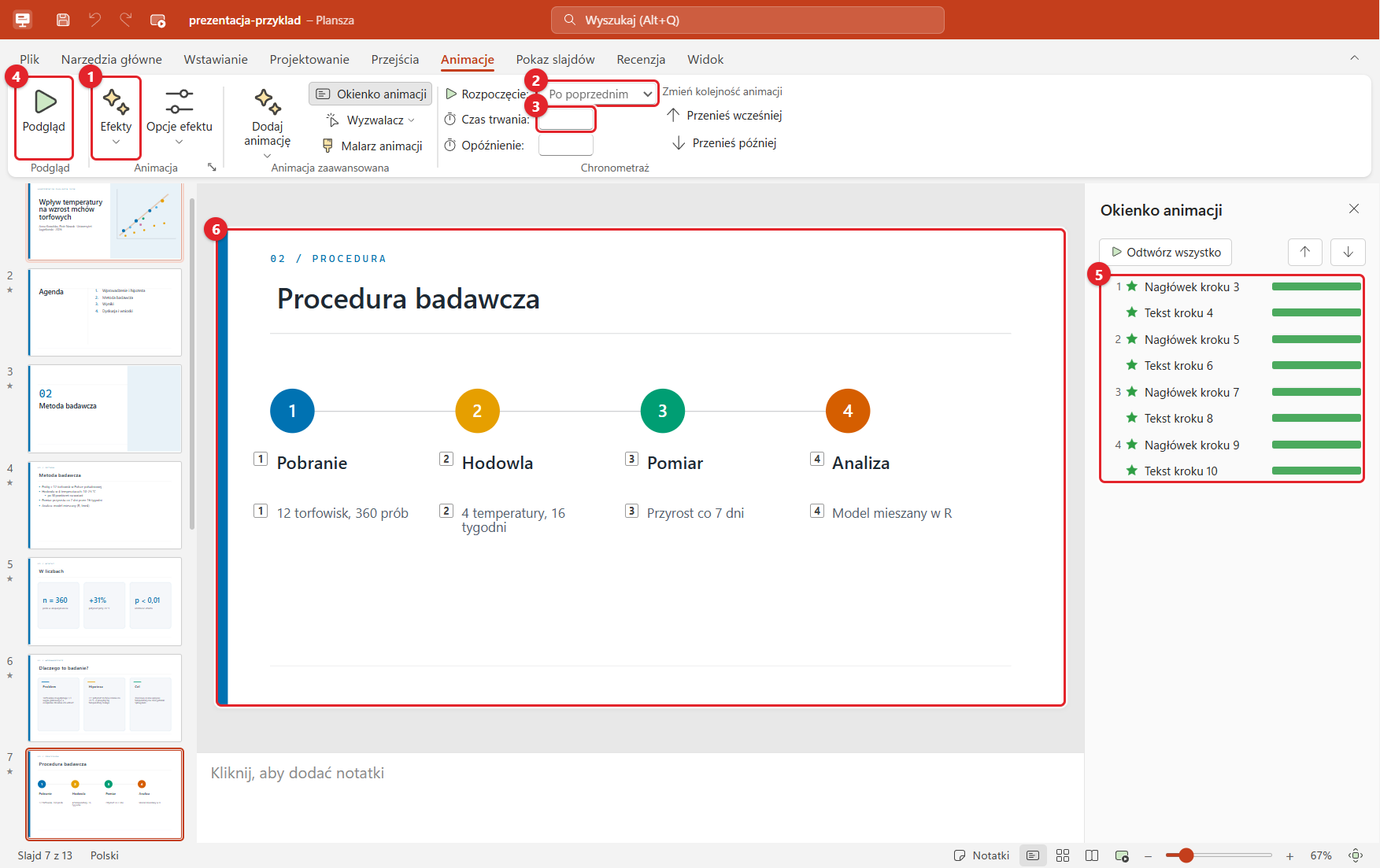This screenshot has width=1380, height=868.
Task: Expand the Wyzwalacz trigger dropdown
Action: [369, 120]
